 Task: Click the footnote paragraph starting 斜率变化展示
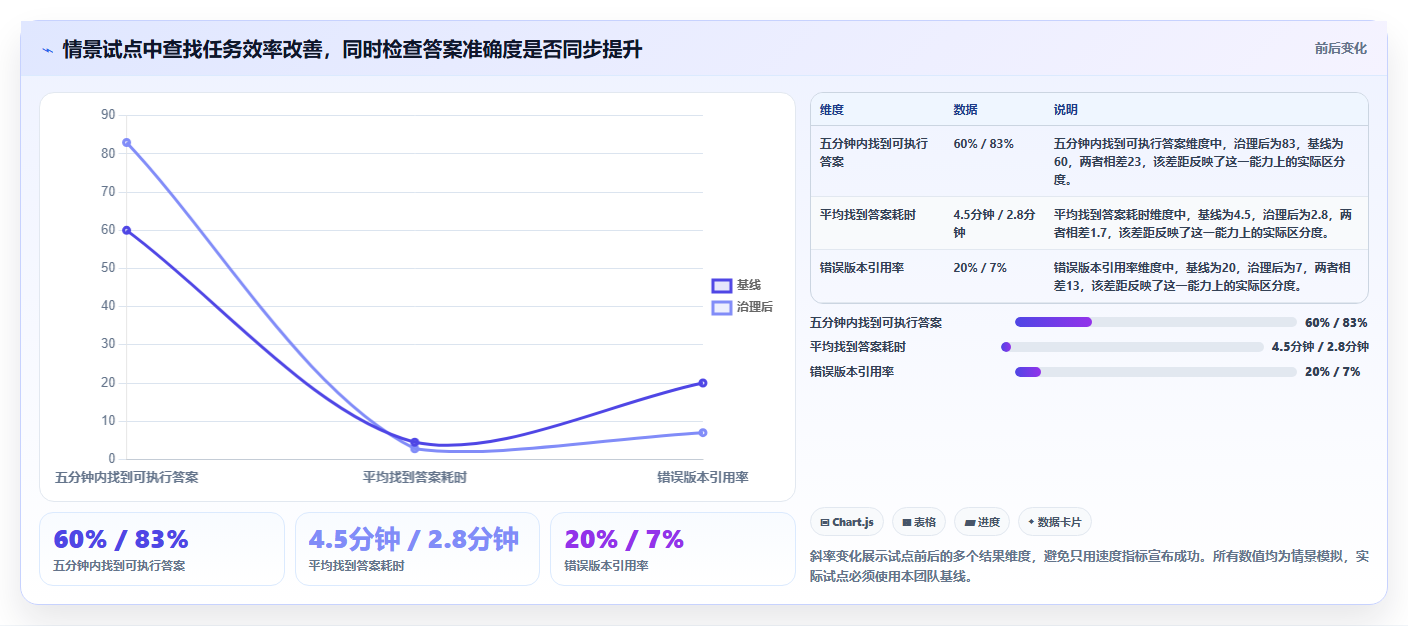(1089, 566)
